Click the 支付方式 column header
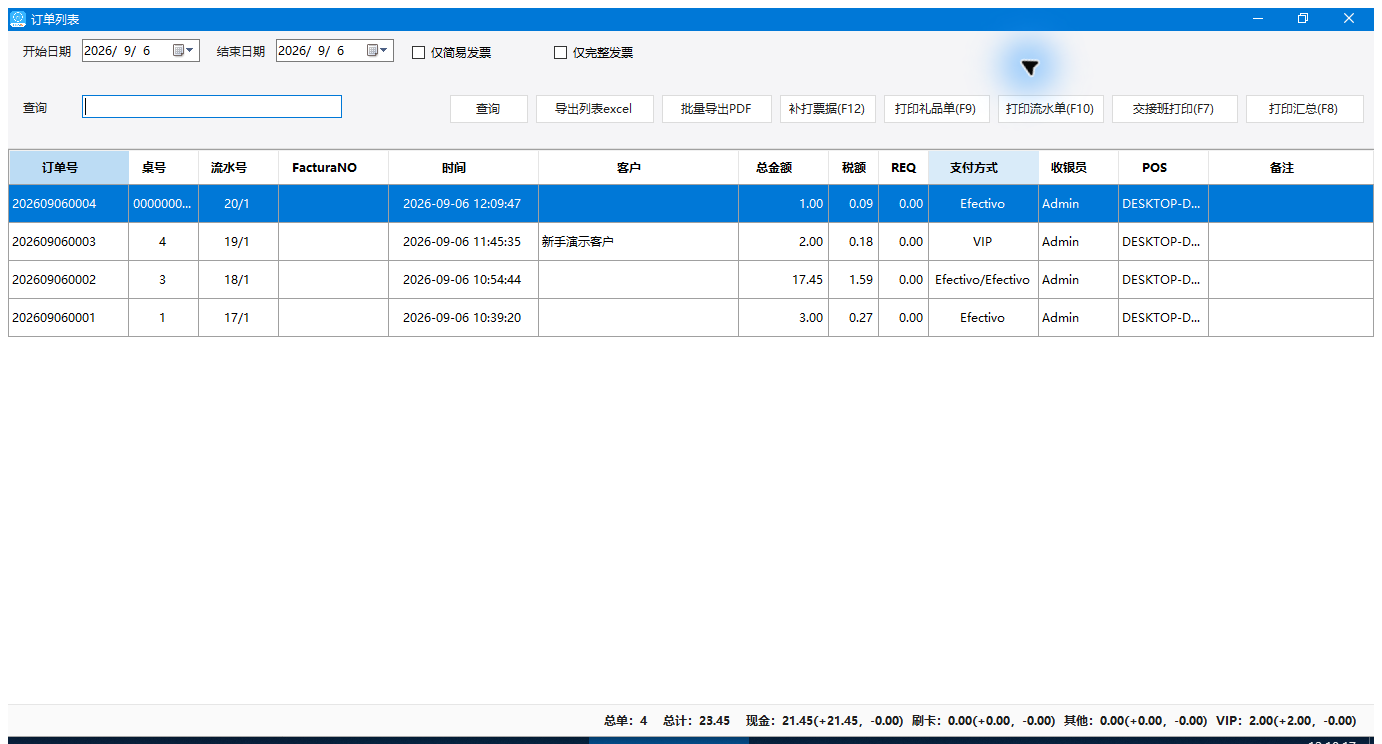This screenshot has width=1382, height=744. [984, 168]
